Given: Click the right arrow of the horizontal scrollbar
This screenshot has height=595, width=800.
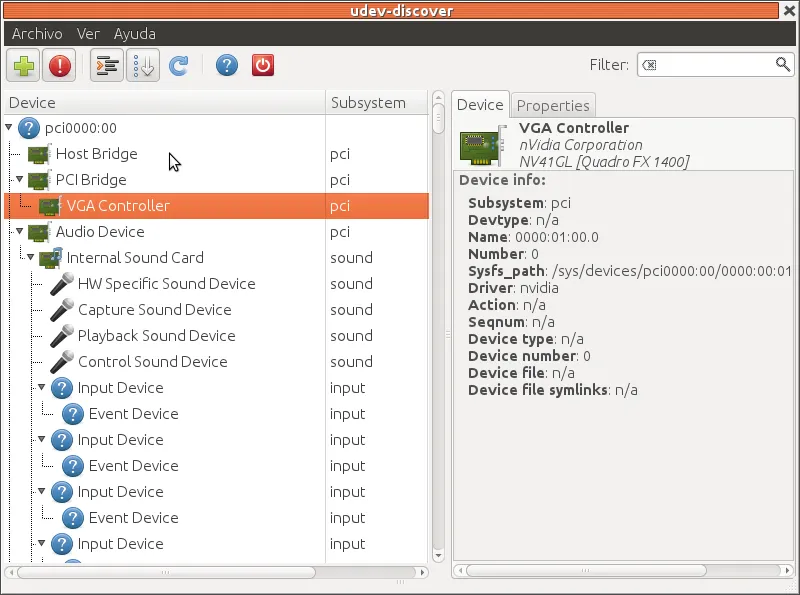Looking at the screenshot, I should tap(422, 572).
